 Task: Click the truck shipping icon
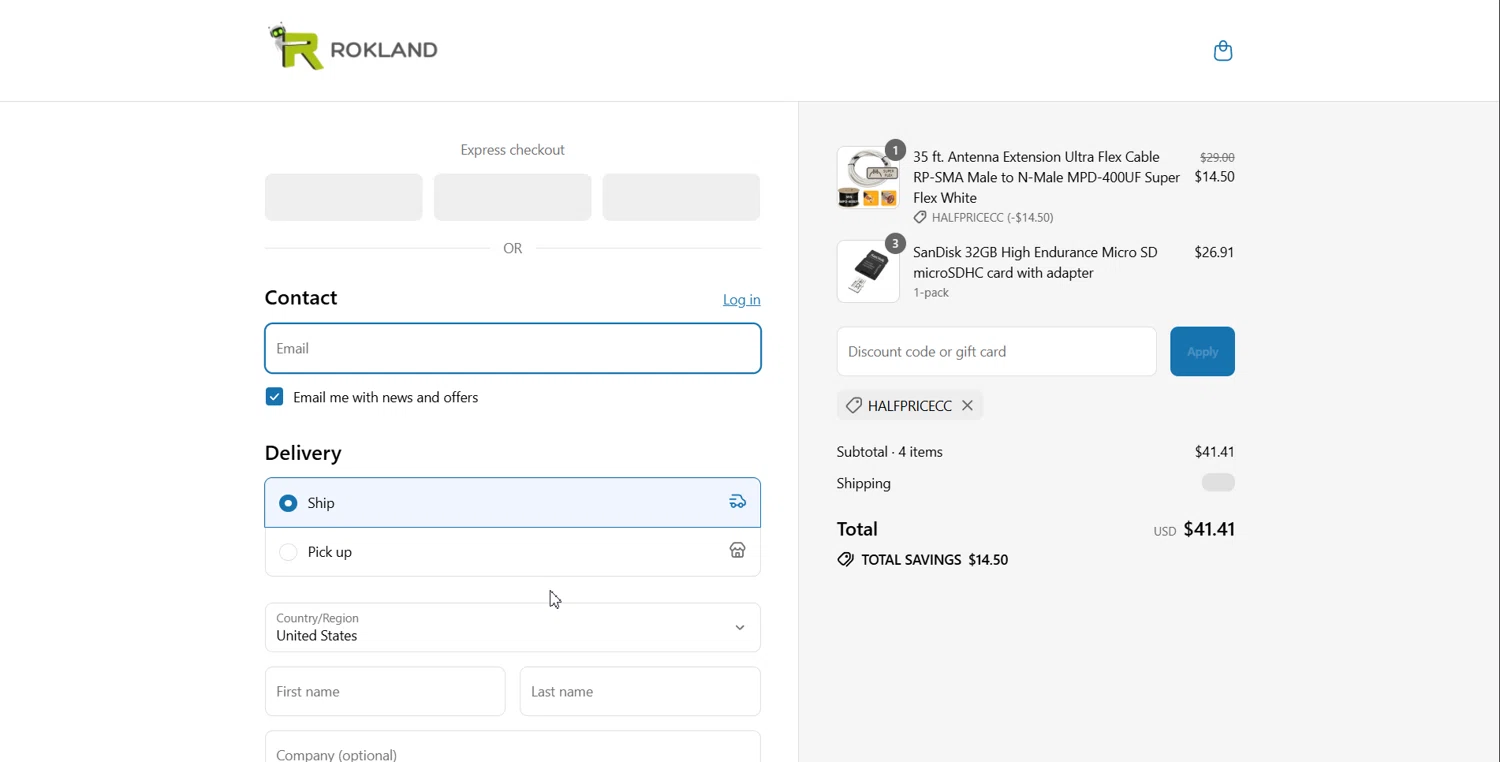(738, 502)
